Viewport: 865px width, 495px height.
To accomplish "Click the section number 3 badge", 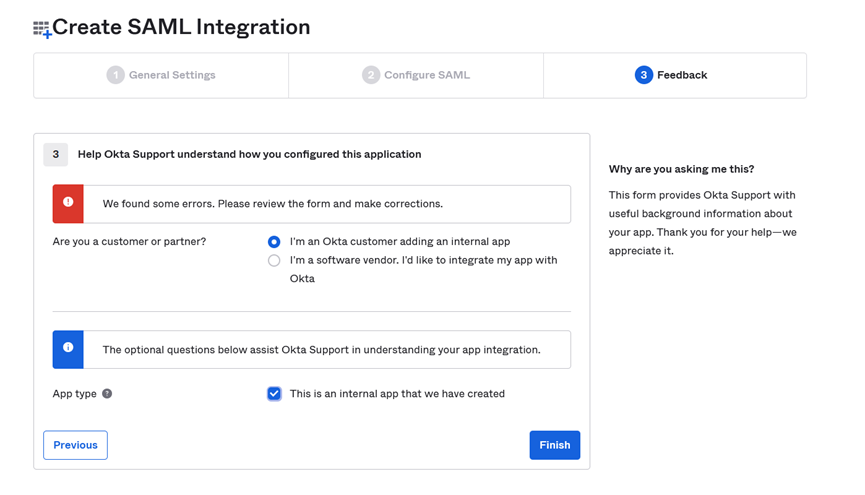I will point(56,155).
